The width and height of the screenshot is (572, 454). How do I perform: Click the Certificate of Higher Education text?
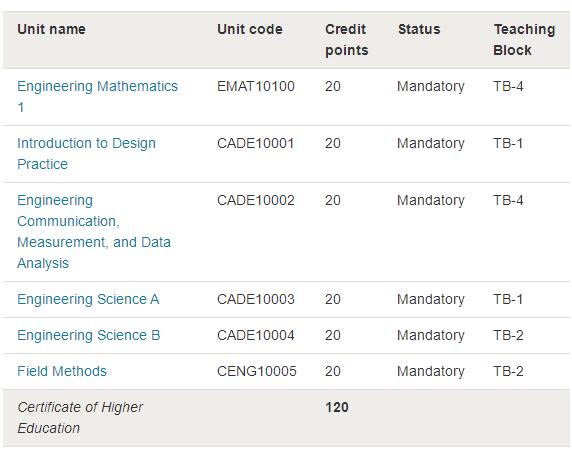tap(80, 418)
